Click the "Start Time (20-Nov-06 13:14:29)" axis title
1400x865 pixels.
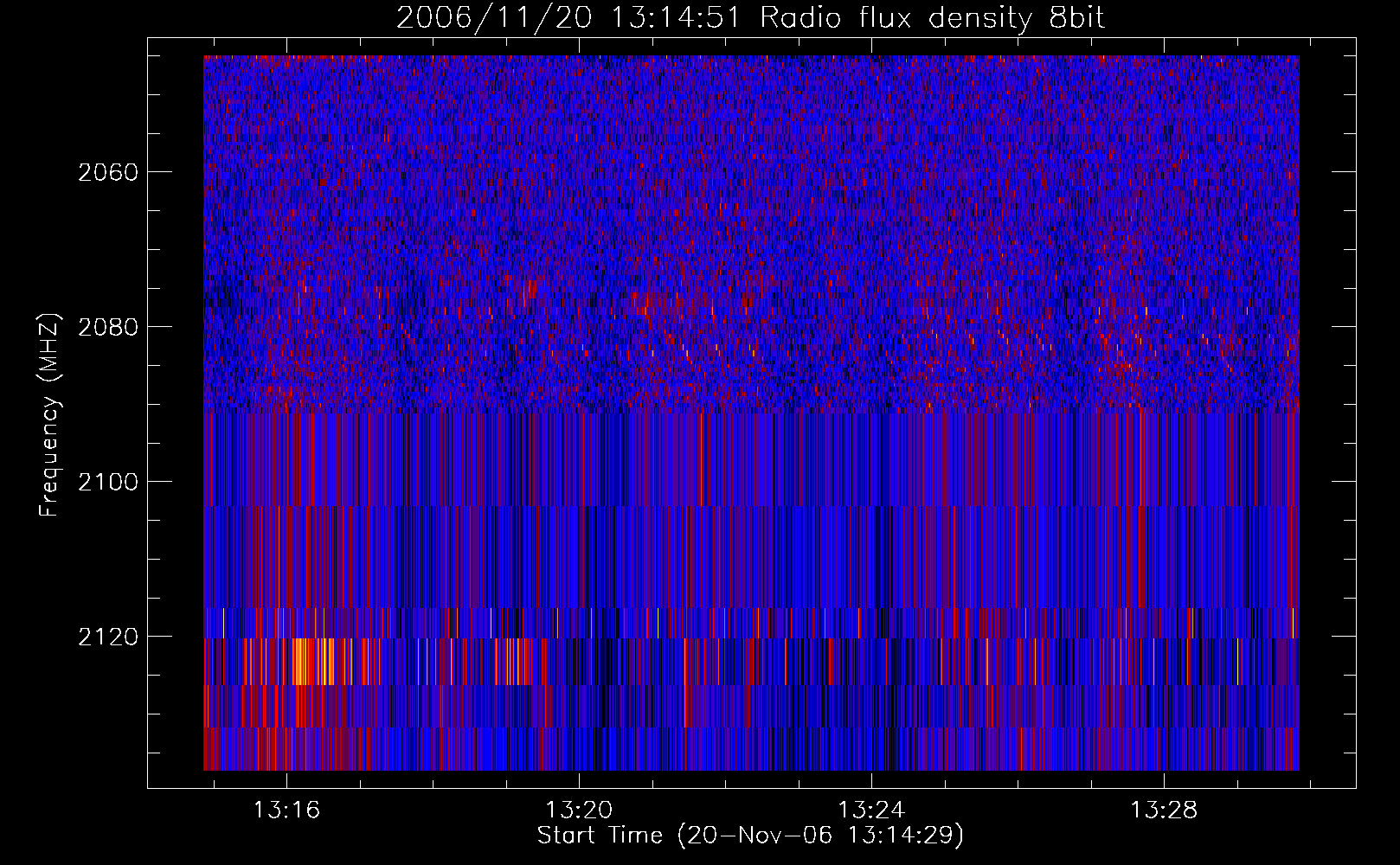pyautogui.click(x=750, y=836)
